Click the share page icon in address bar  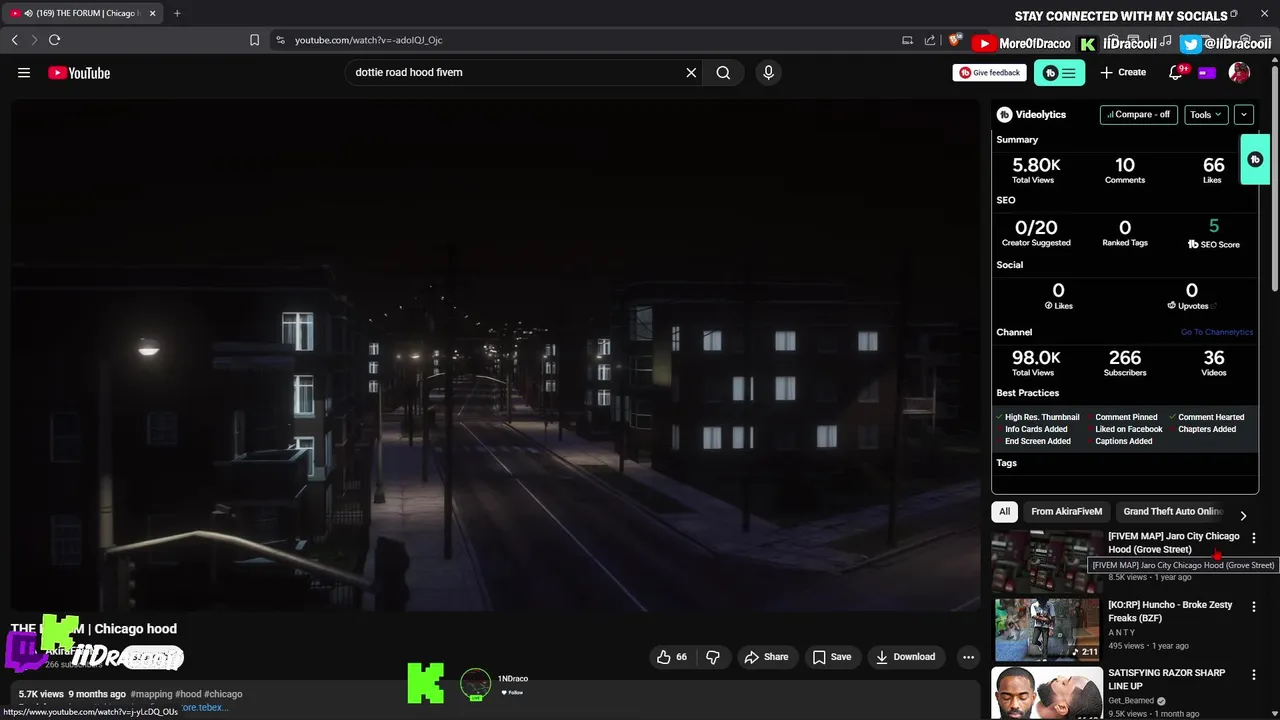[930, 40]
